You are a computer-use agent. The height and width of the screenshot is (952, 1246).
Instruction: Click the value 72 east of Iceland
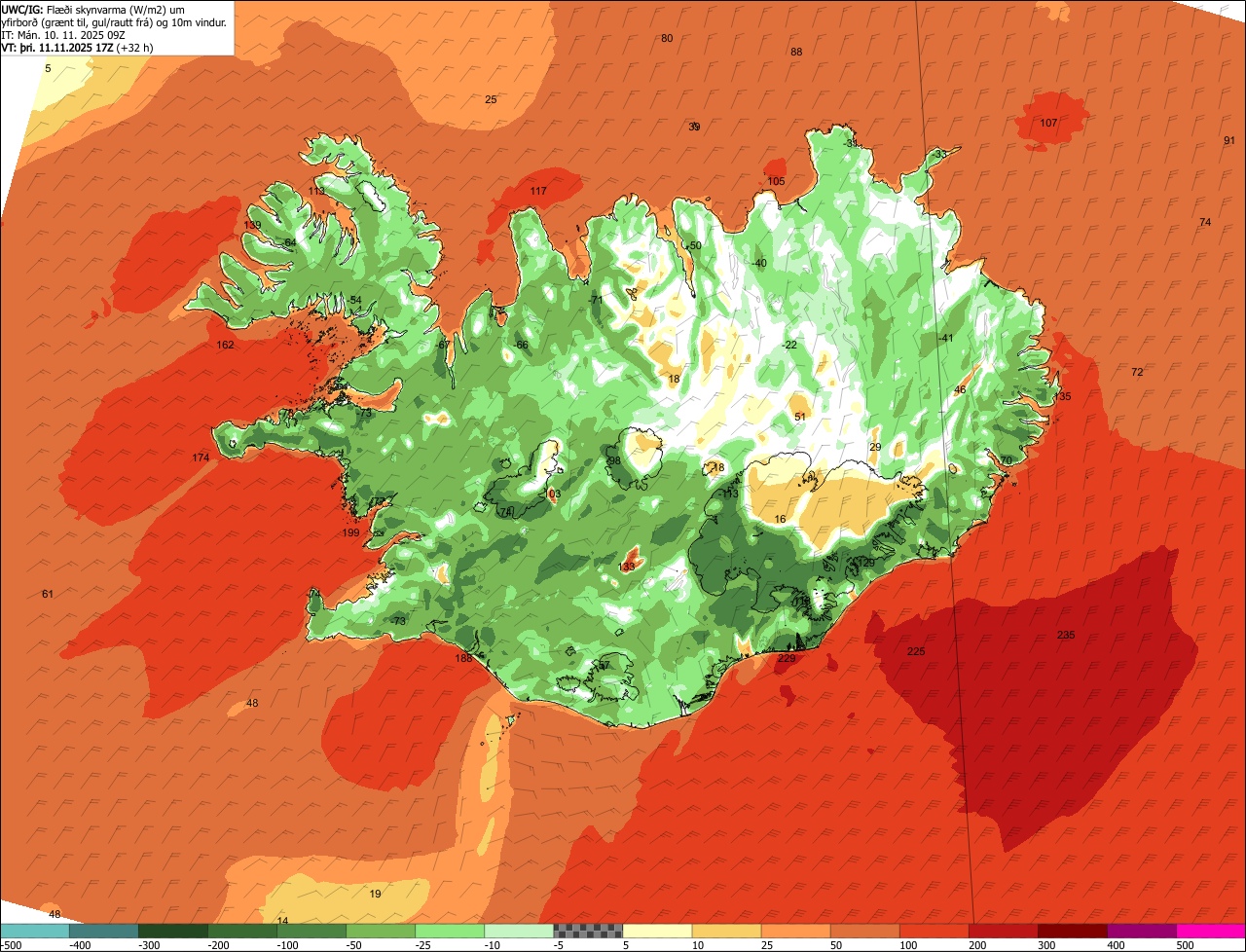pyautogui.click(x=1137, y=372)
